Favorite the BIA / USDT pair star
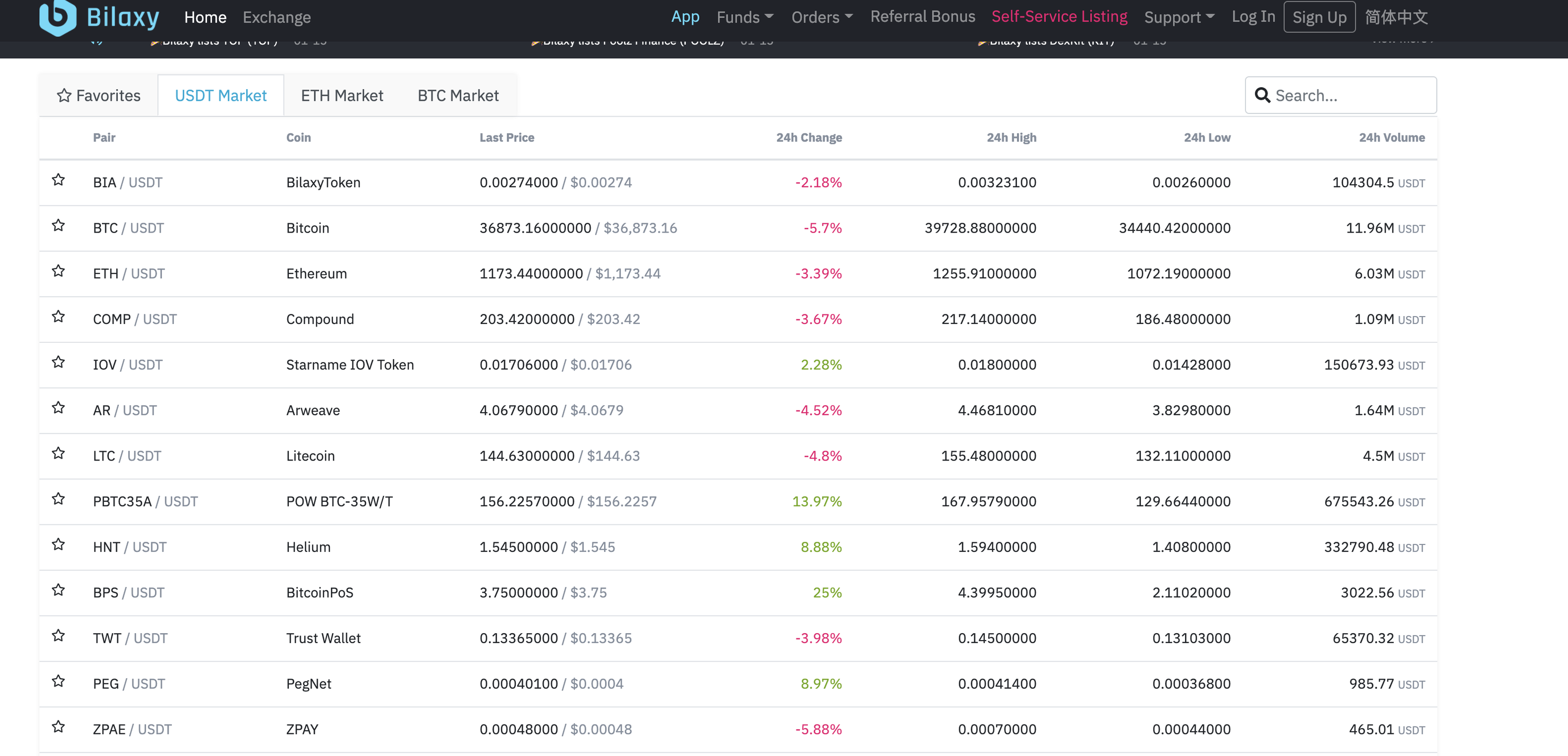The width and height of the screenshot is (1568, 756). tap(58, 180)
